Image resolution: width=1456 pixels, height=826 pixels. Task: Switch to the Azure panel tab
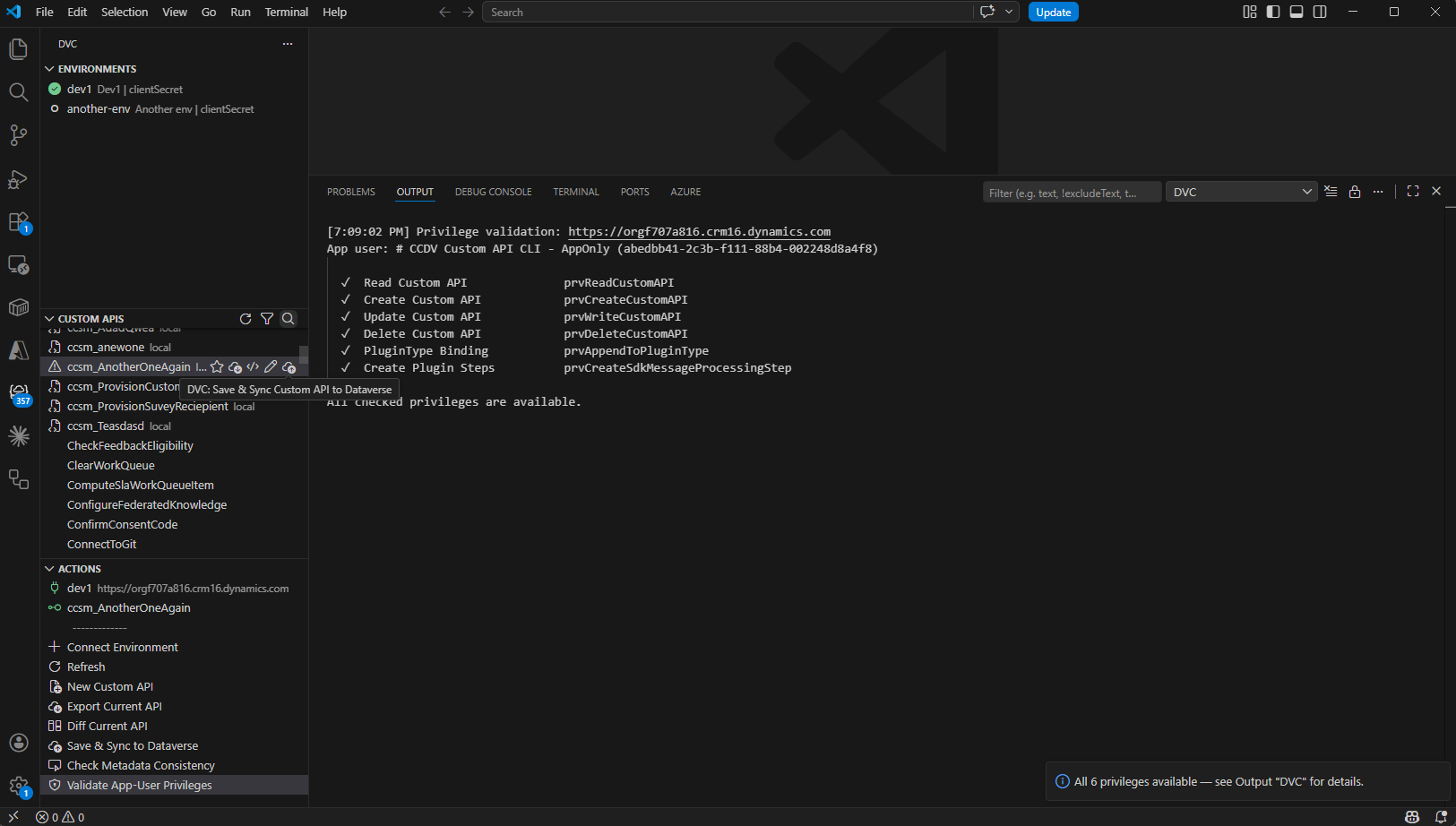685,192
